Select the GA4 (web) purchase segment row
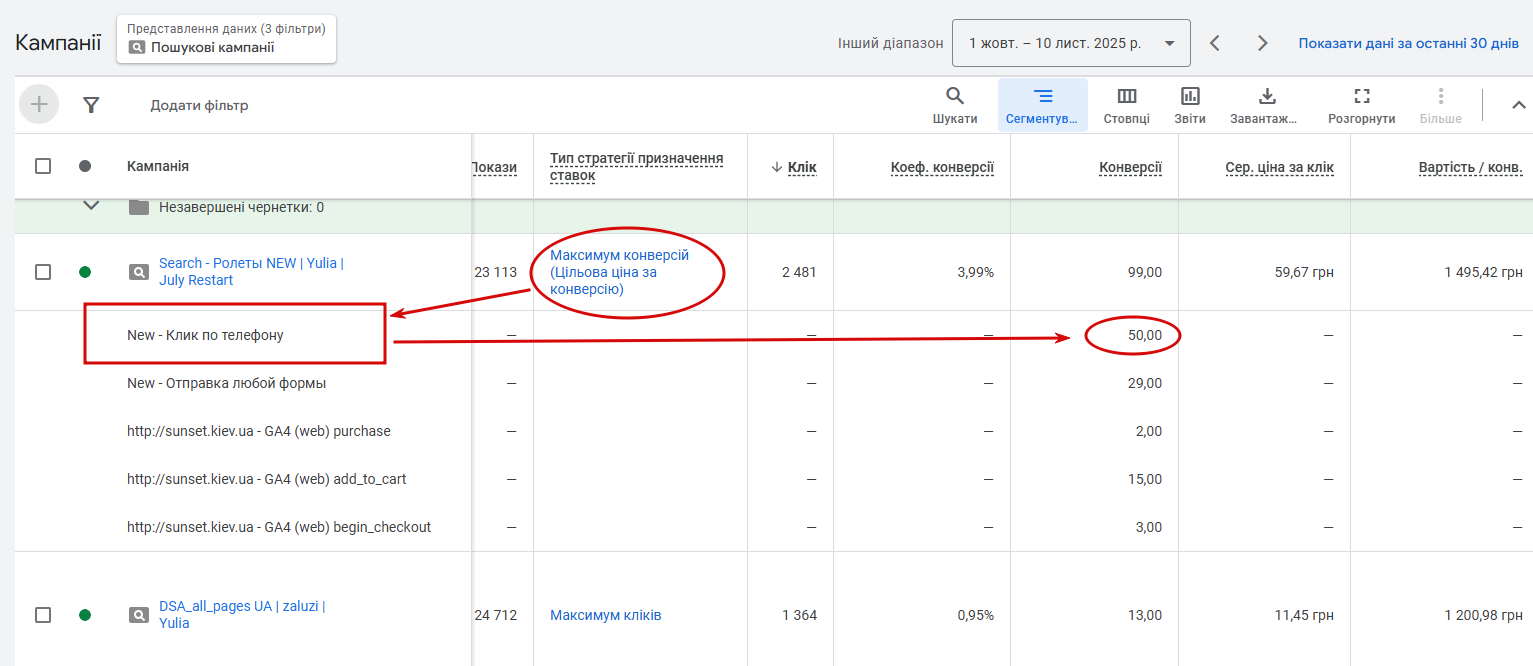 [x=259, y=431]
